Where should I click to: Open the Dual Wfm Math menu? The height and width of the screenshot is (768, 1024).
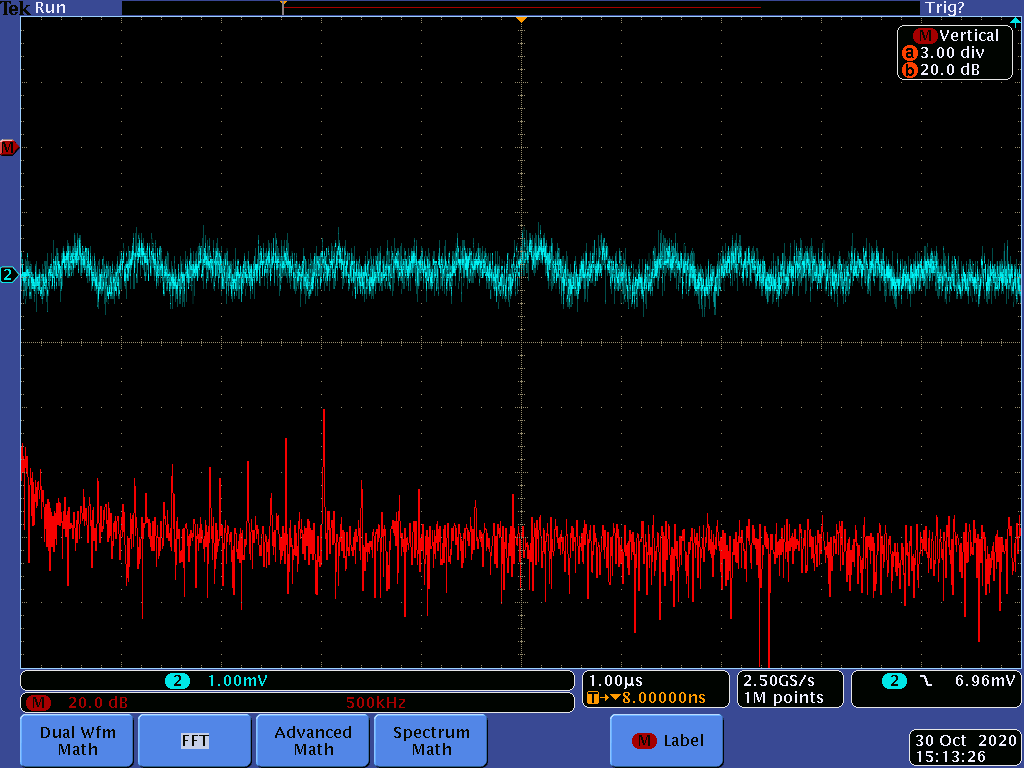point(78,740)
